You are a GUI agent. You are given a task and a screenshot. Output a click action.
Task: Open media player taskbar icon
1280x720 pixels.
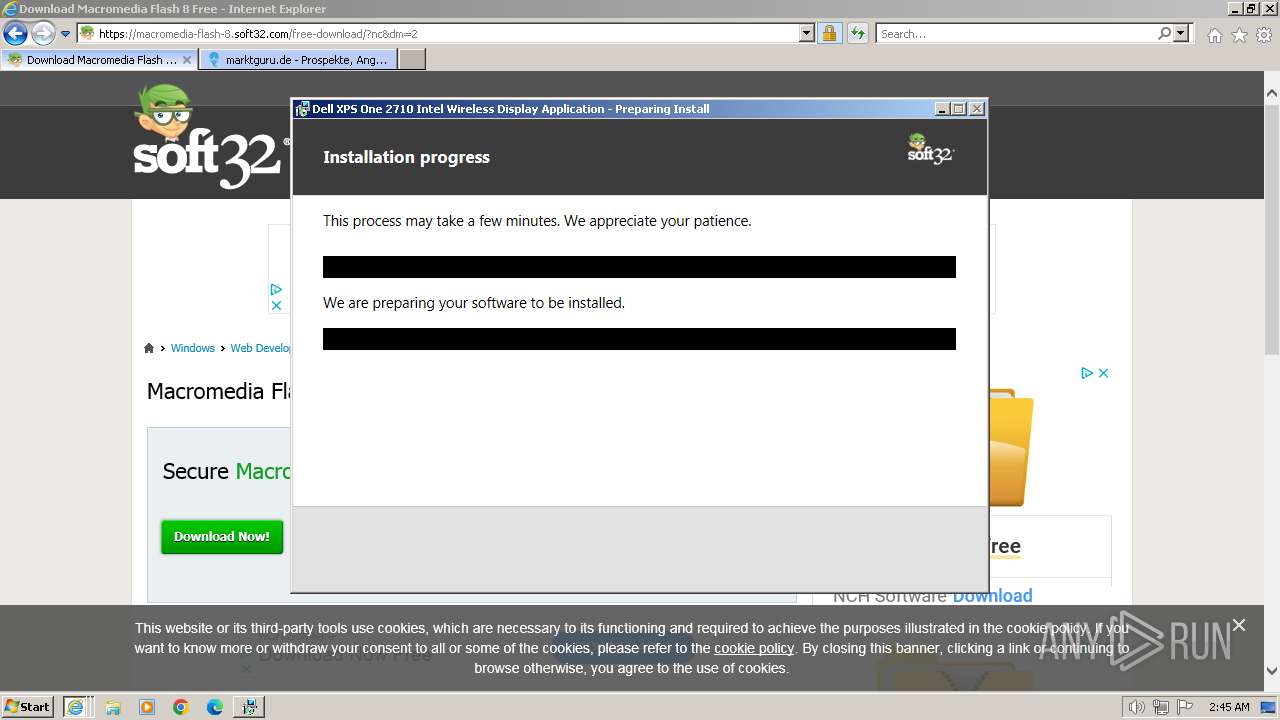tap(147, 707)
